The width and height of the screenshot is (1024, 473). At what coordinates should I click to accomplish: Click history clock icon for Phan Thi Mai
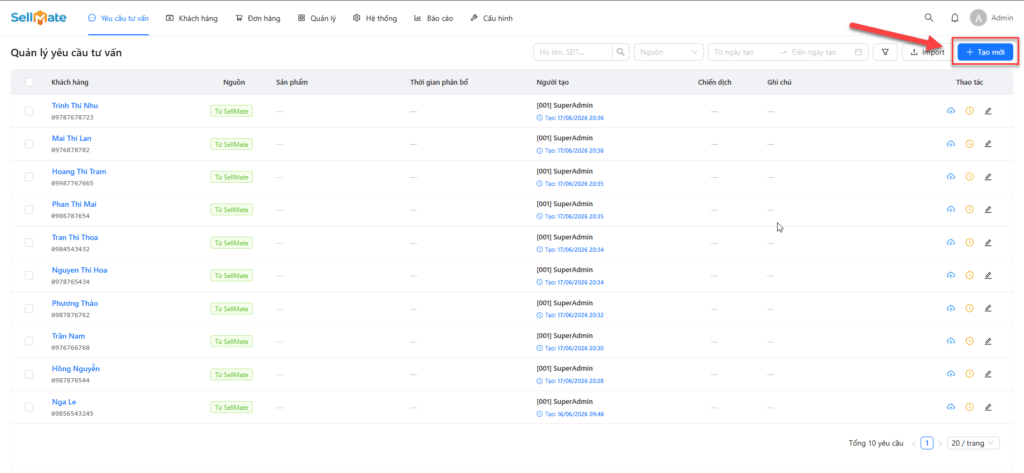pos(969,209)
